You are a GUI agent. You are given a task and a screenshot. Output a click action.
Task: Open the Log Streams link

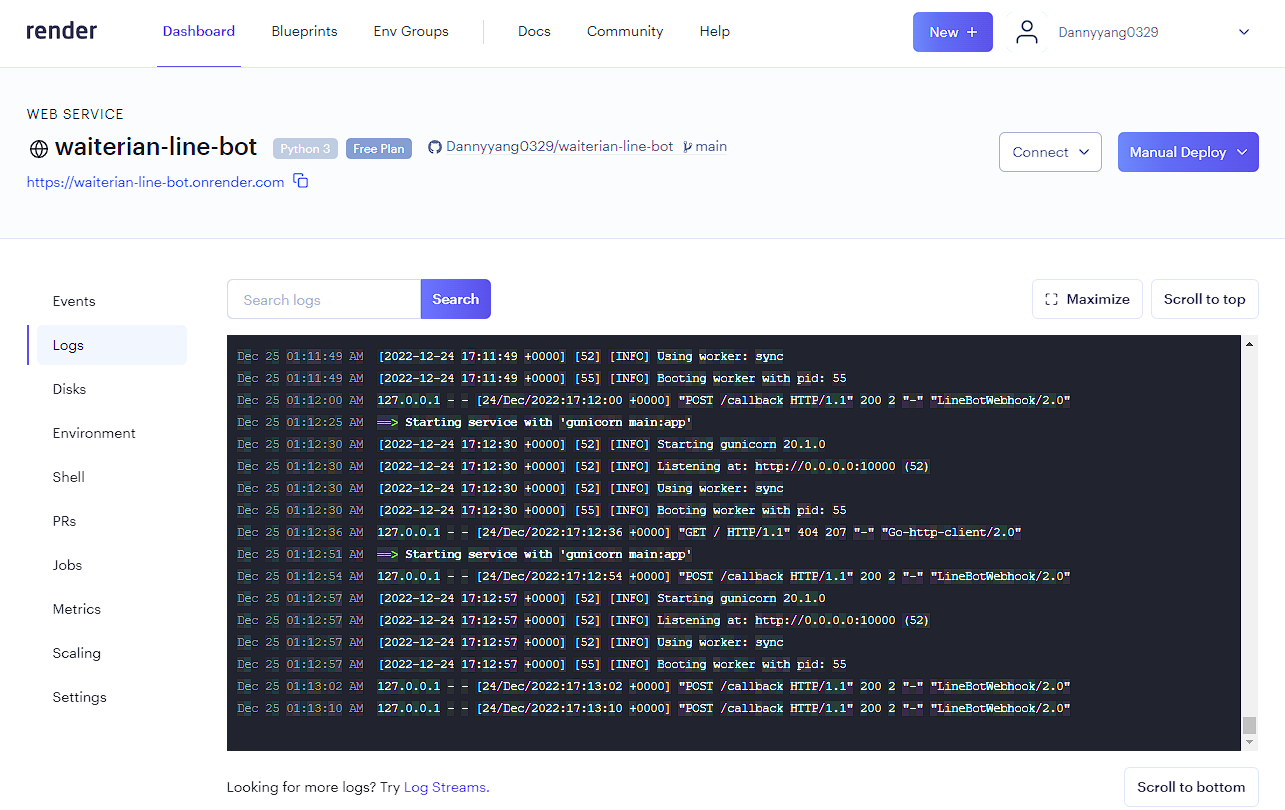(446, 787)
